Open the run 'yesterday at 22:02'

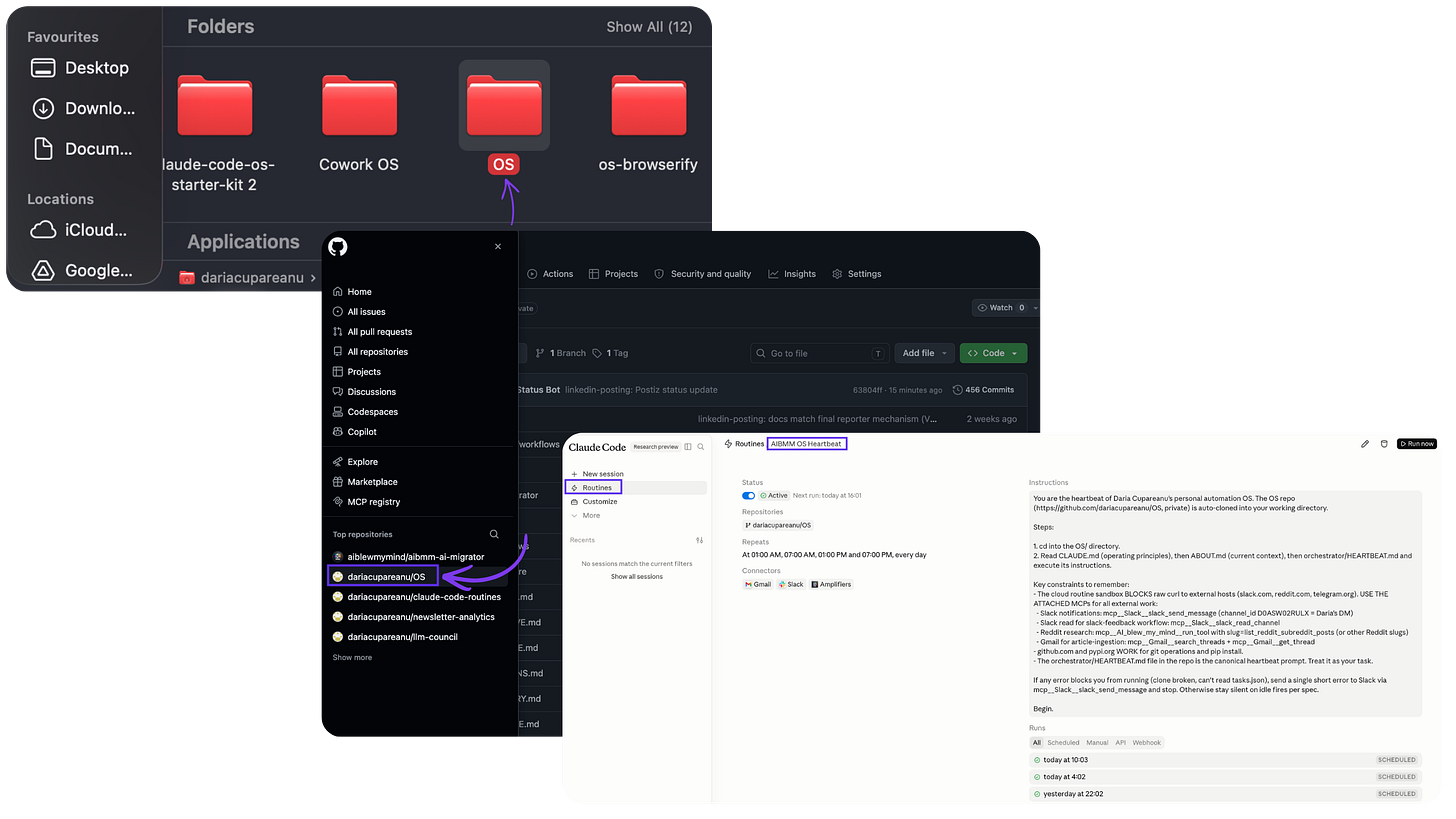tap(1225, 794)
